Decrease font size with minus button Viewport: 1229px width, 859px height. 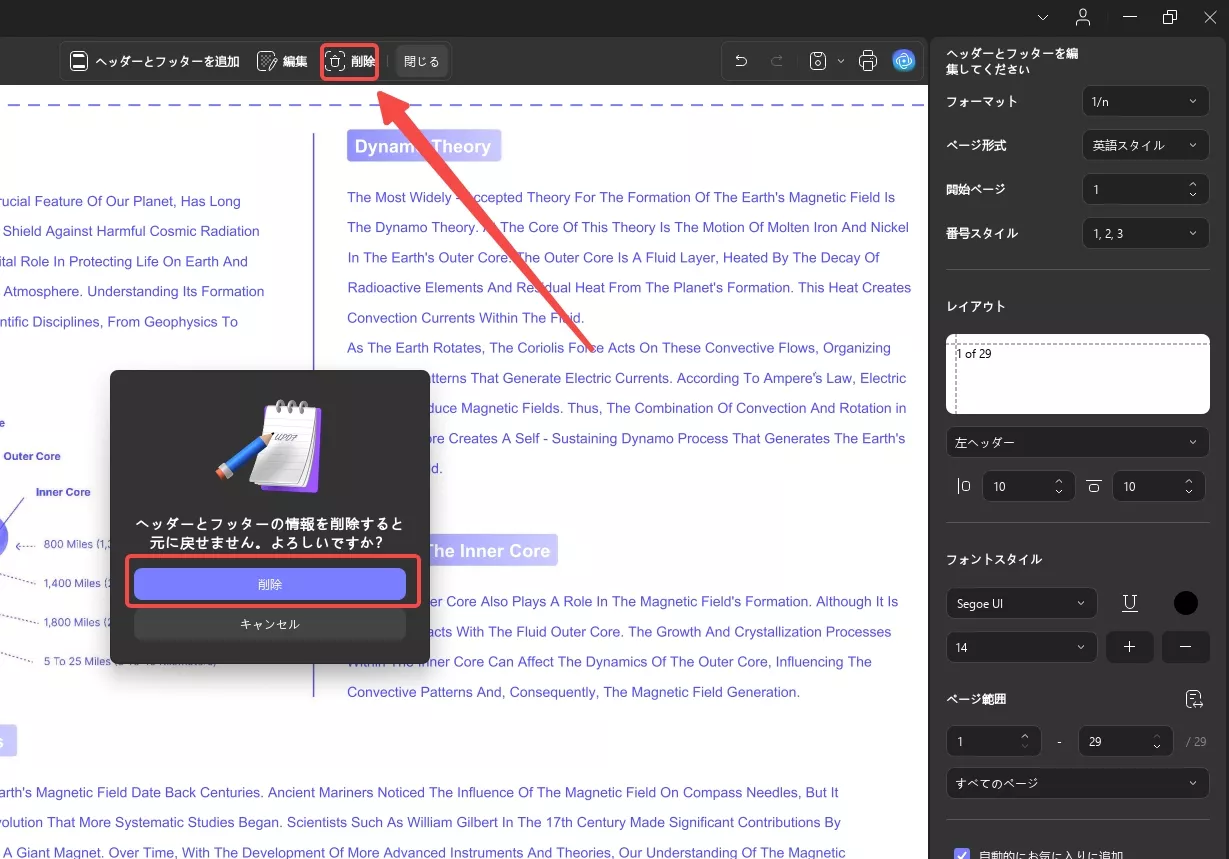[1185, 647]
